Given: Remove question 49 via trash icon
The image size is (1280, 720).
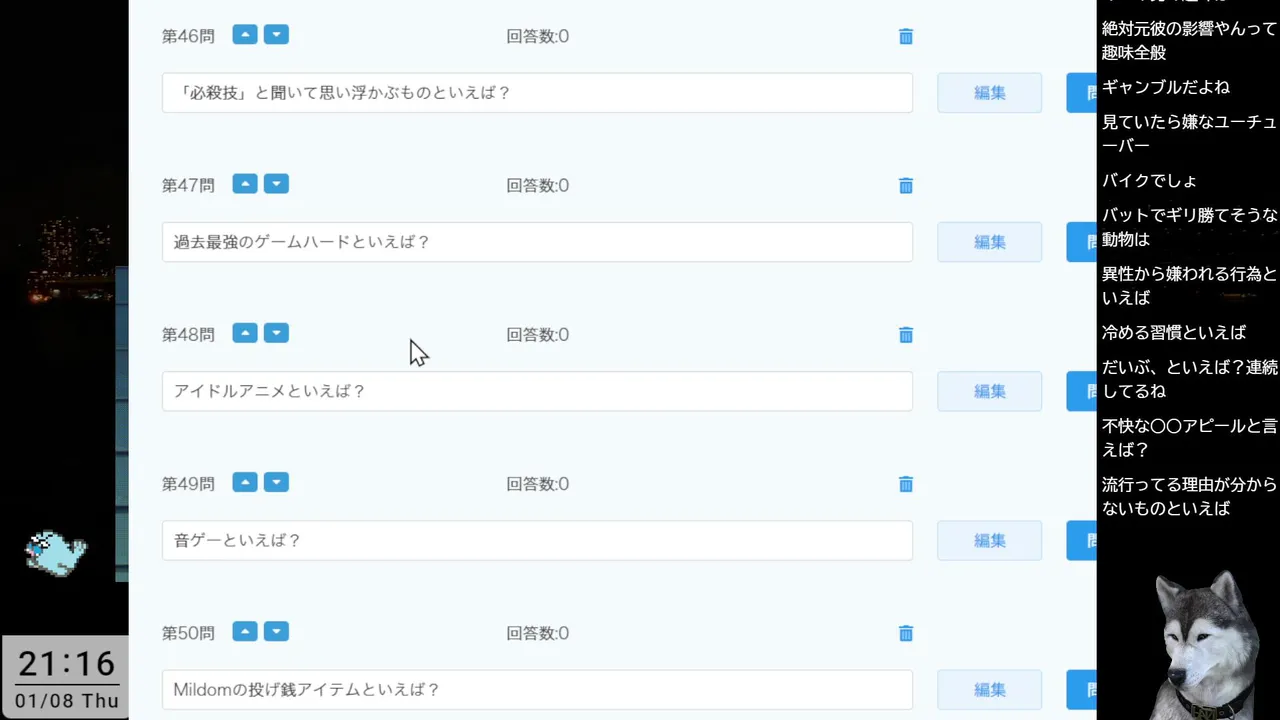Looking at the screenshot, I should 906,484.
